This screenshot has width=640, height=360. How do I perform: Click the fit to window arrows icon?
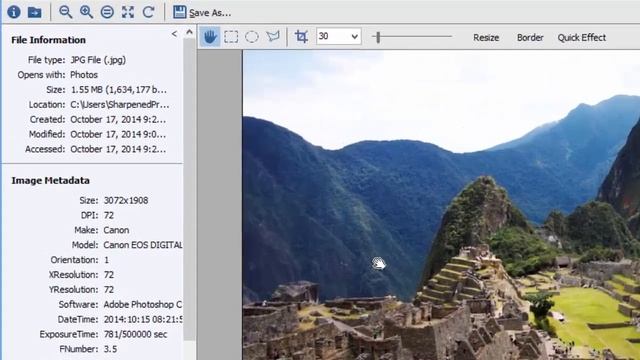point(128,12)
